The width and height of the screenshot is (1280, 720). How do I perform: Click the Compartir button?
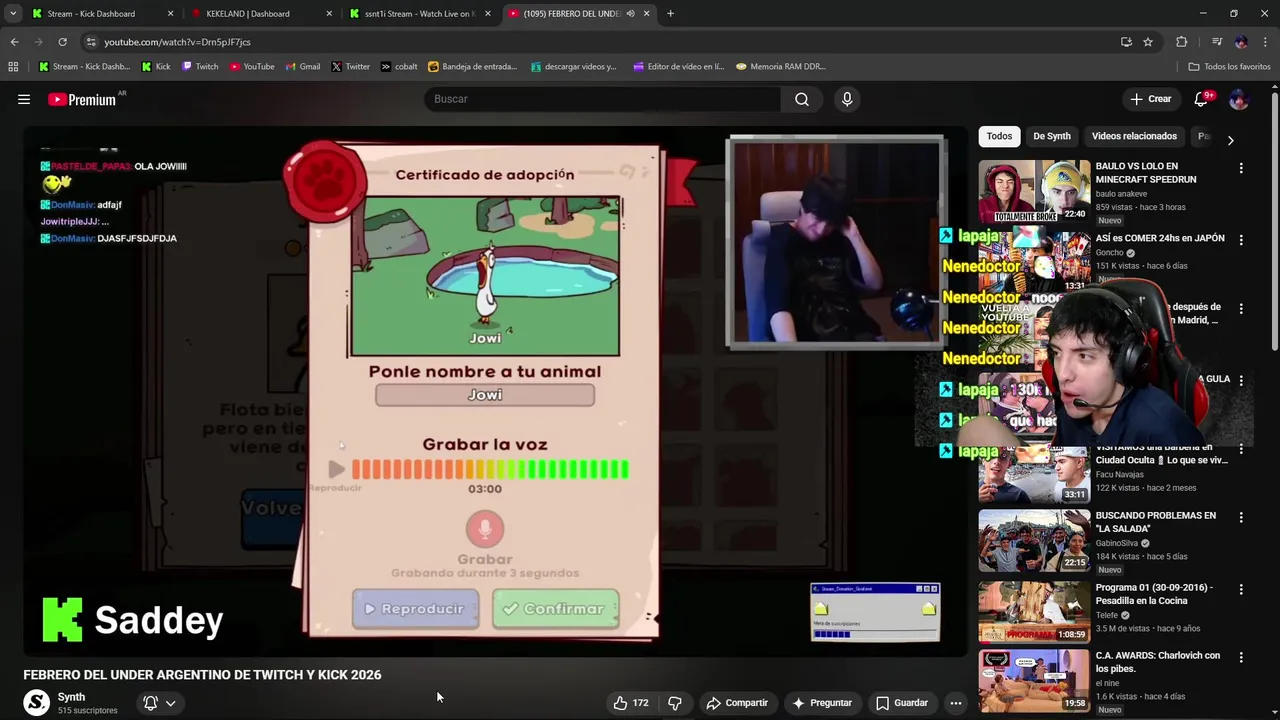[x=737, y=703]
